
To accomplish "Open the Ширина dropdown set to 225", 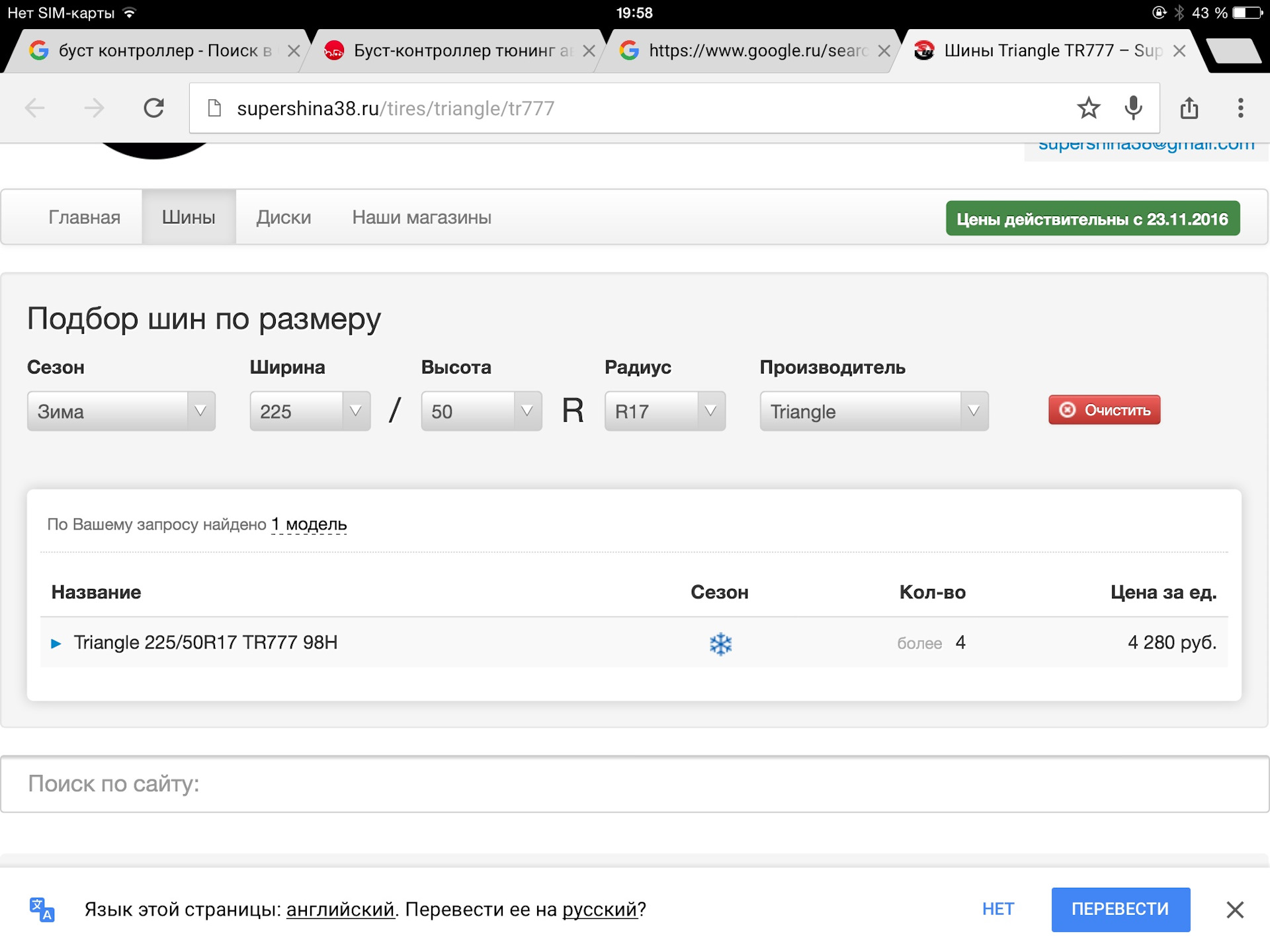I will (x=310, y=411).
